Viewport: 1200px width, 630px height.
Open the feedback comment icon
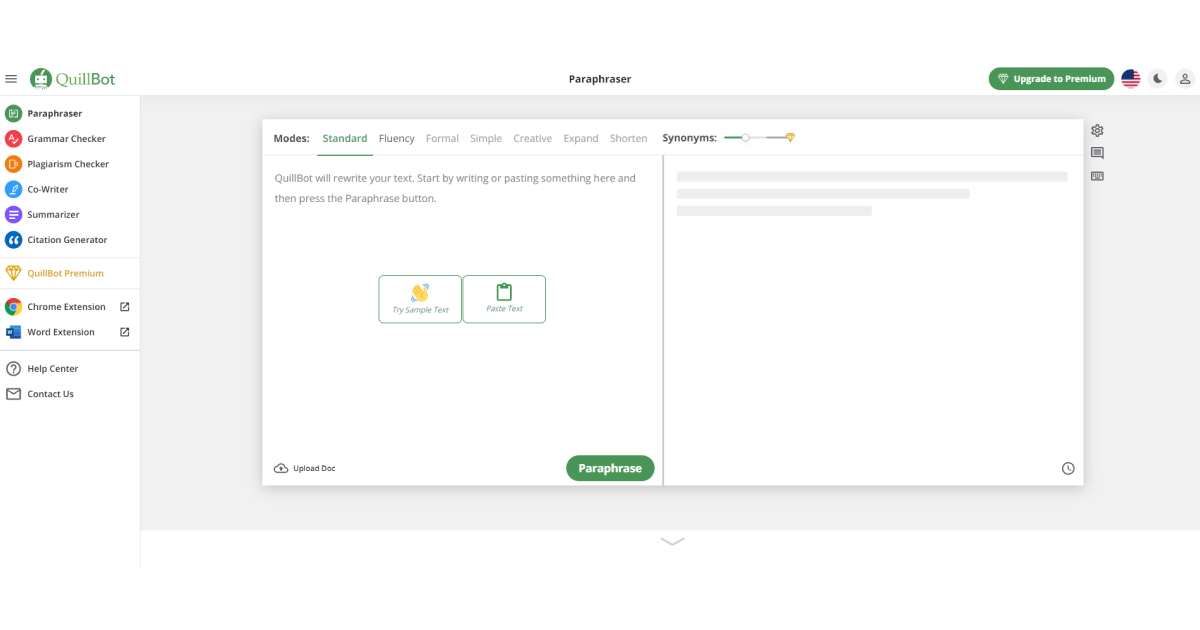(1097, 153)
